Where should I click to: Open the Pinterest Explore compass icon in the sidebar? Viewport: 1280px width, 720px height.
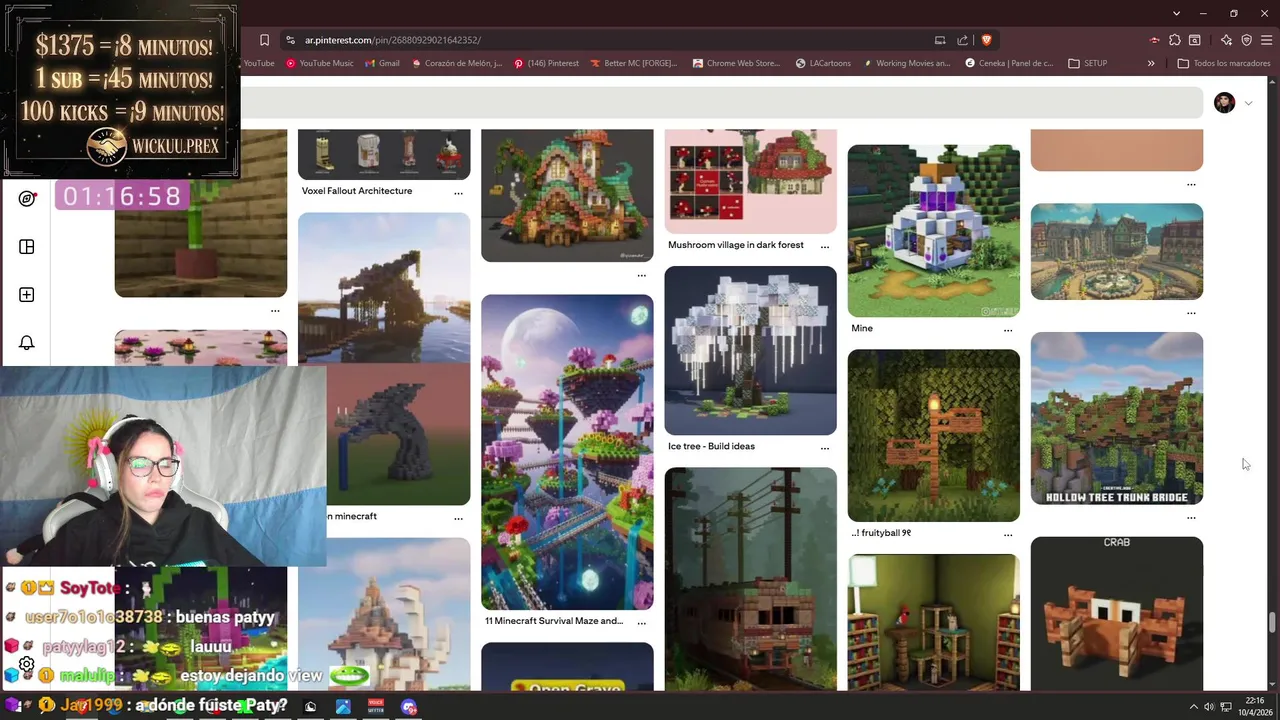click(x=27, y=198)
